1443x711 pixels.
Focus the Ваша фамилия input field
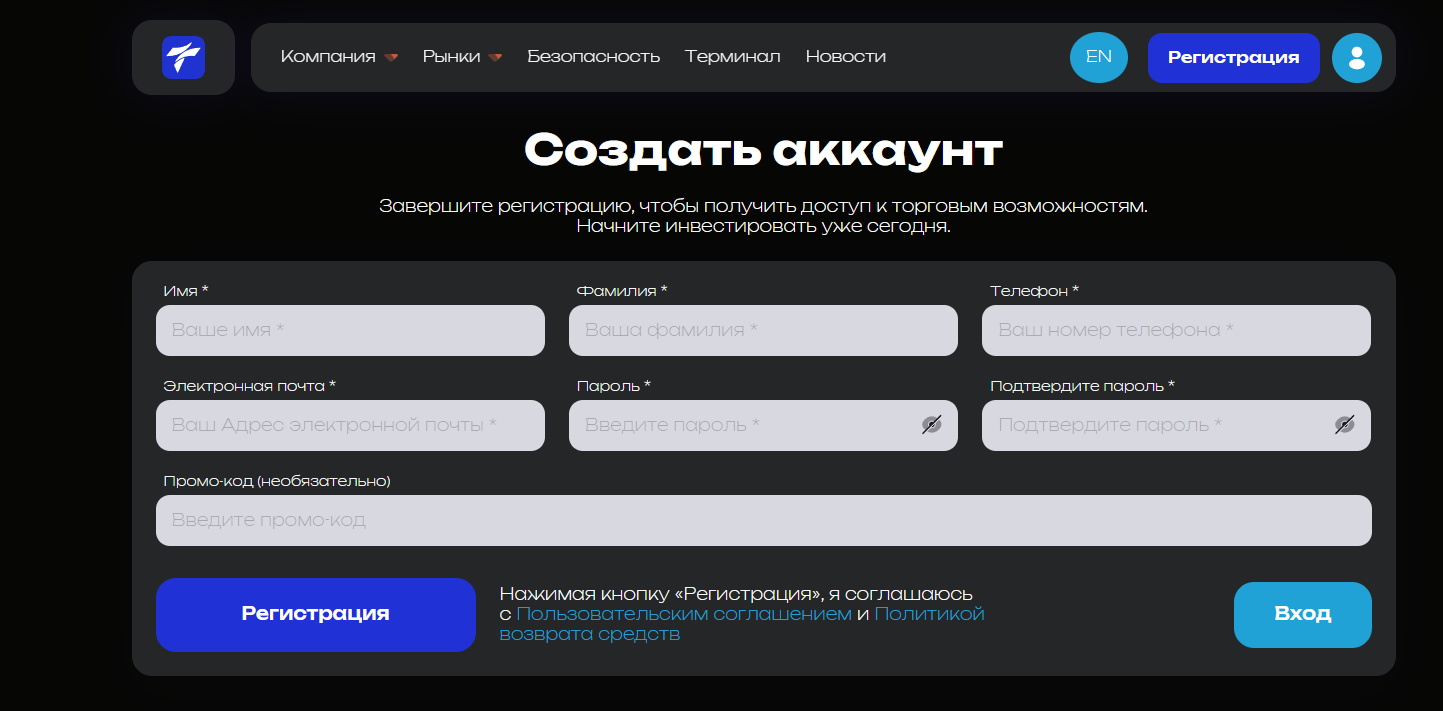click(763, 330)
